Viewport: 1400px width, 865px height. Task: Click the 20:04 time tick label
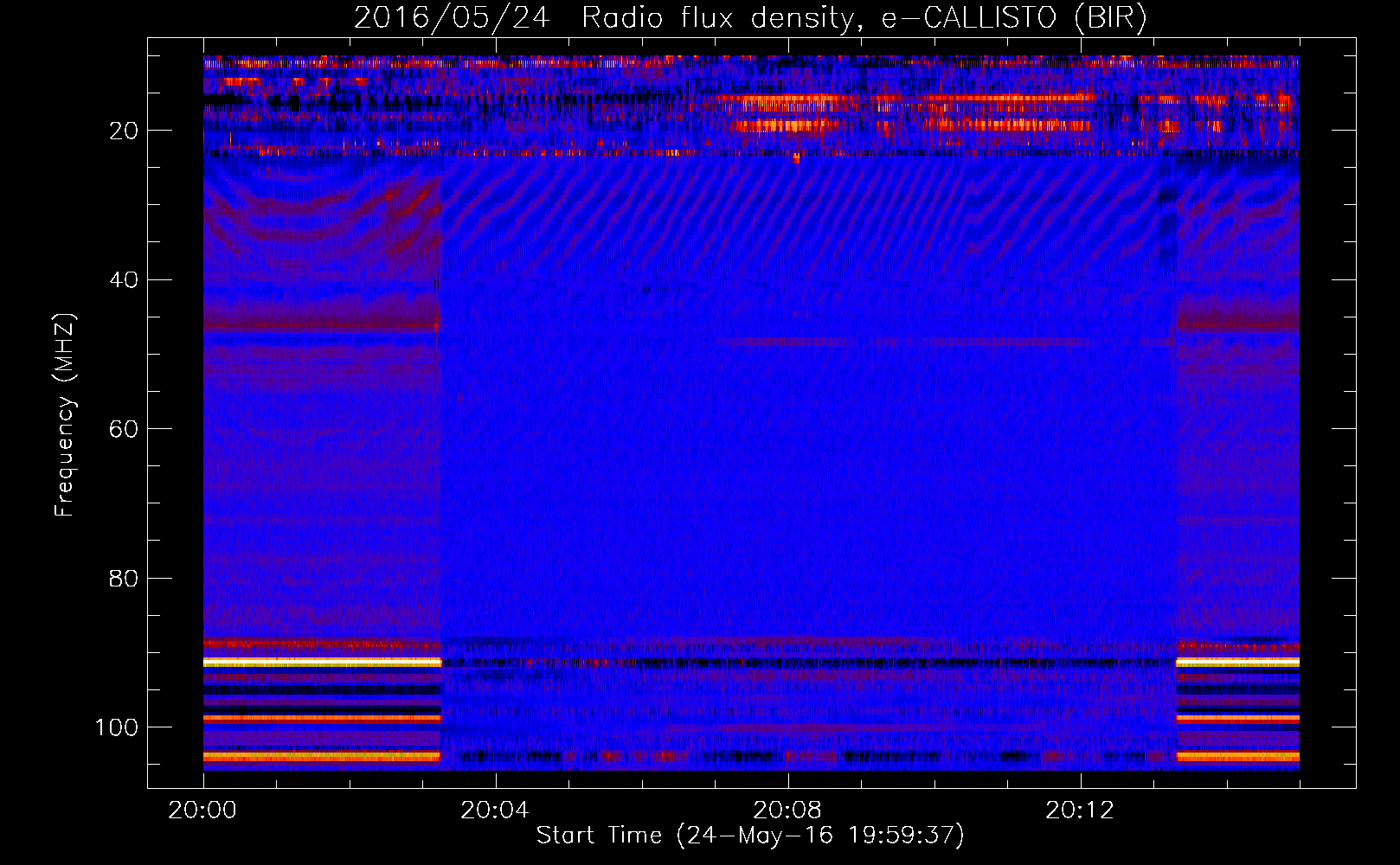(x=495, y=811)
